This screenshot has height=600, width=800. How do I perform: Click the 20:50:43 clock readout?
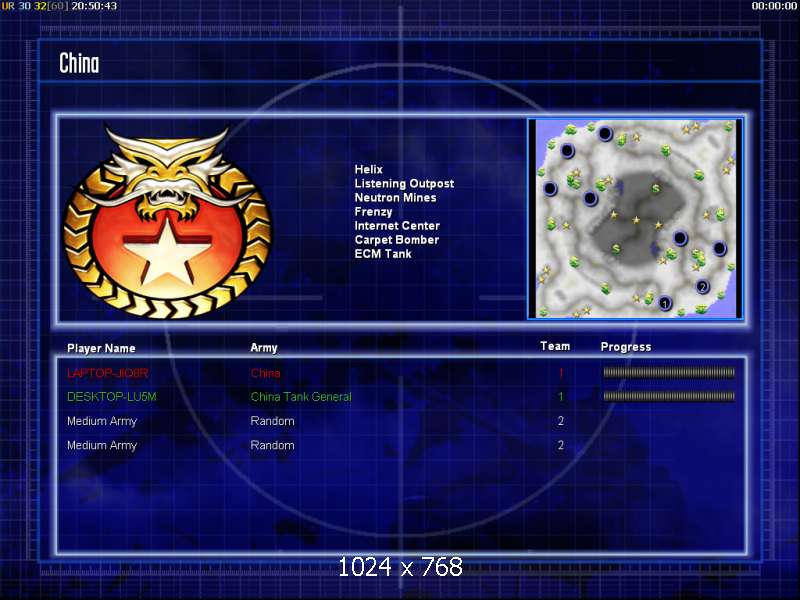click(x=94, y=6)
